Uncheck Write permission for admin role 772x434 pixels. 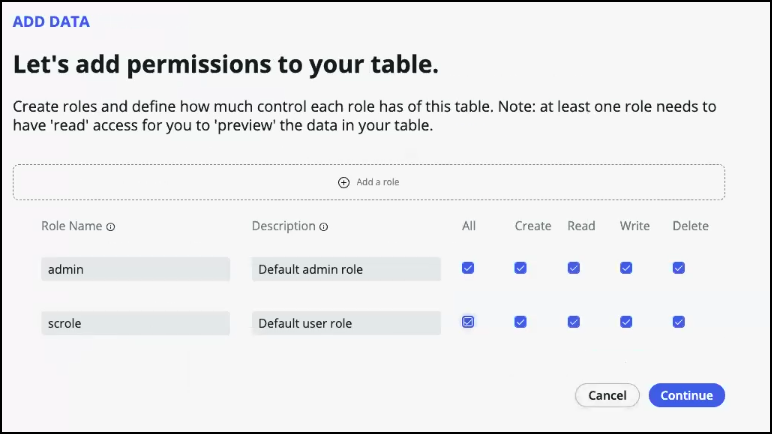tap(626, 268)
